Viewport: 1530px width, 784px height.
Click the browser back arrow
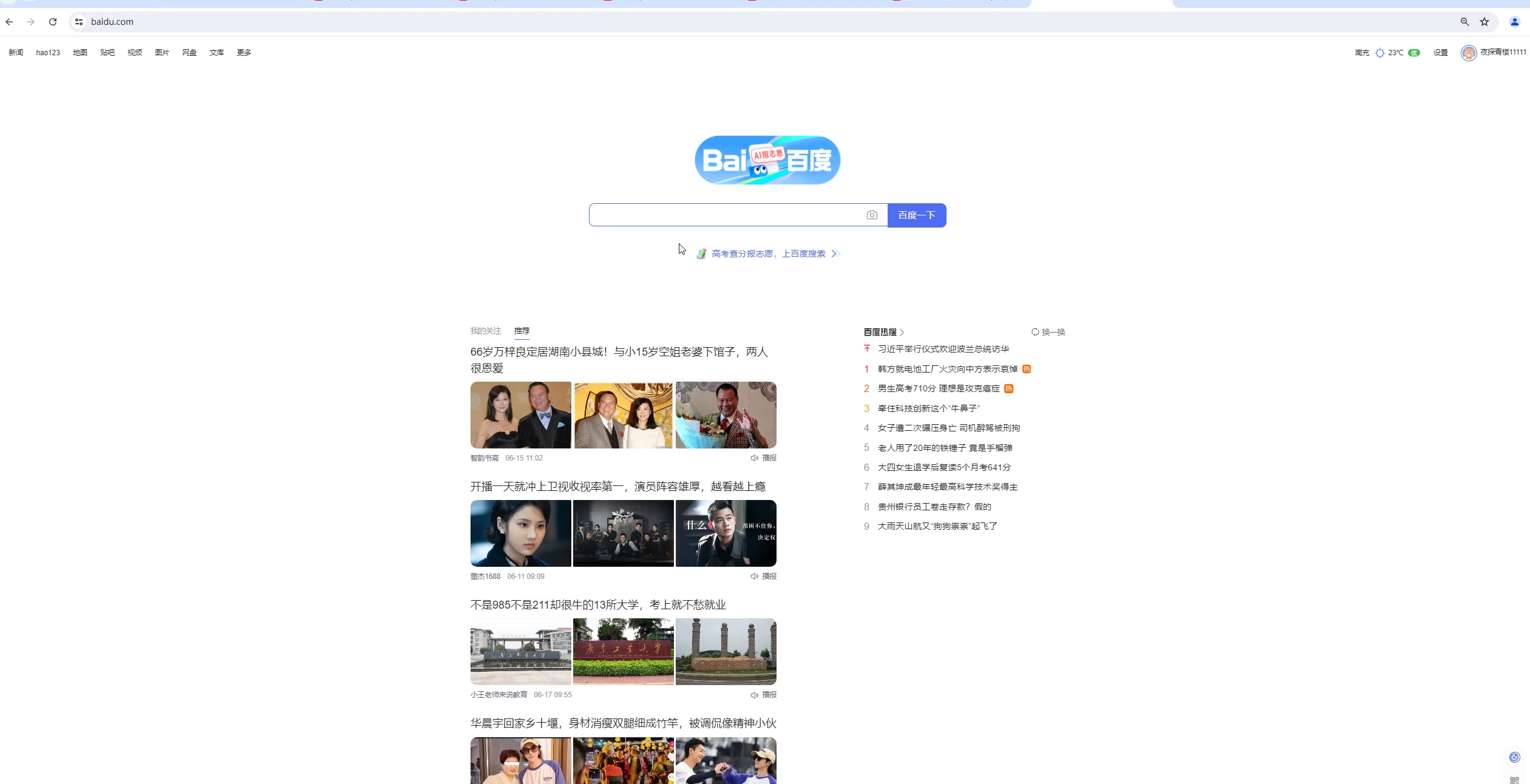[x=9, y=22]
